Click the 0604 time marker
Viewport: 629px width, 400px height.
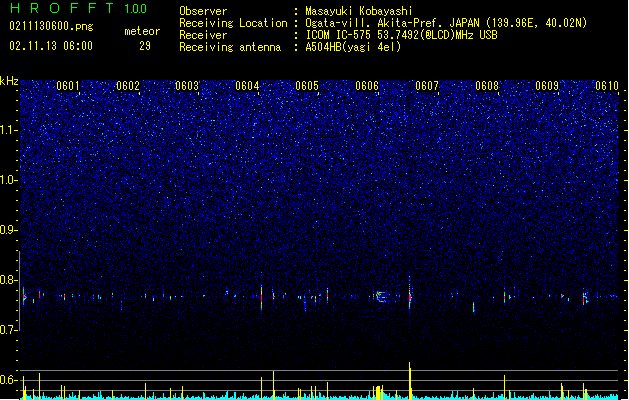[247, 86]
